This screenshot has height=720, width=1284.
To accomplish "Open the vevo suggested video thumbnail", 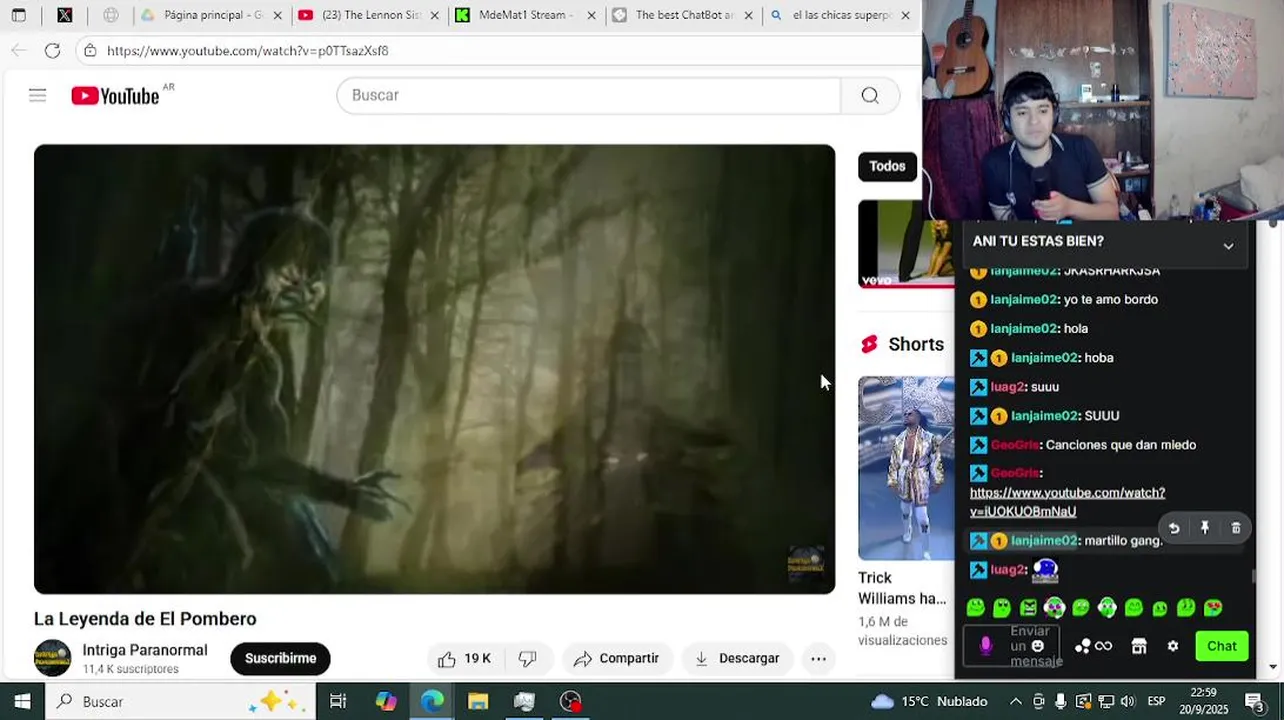I will pos(906,244).
